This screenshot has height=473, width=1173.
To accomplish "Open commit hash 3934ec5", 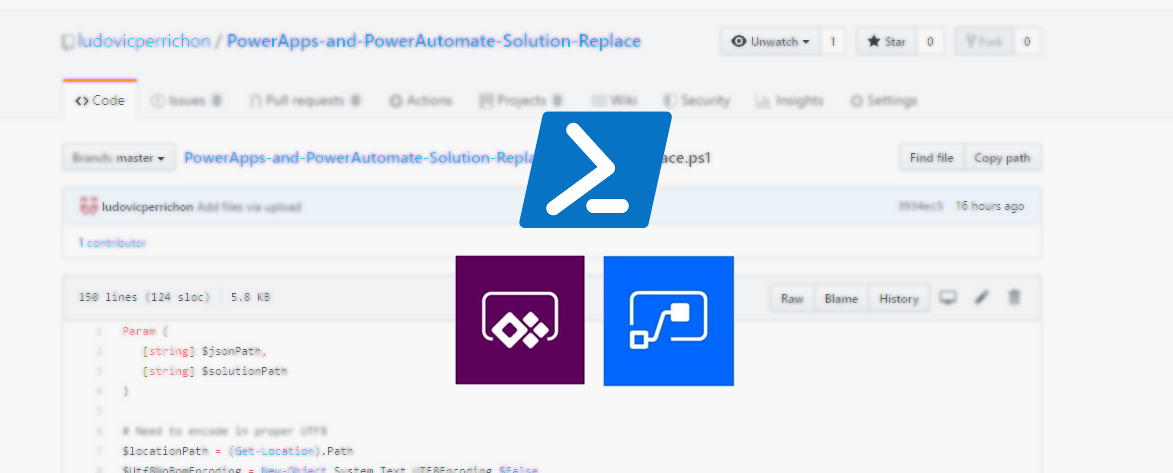I will point(920,206).
